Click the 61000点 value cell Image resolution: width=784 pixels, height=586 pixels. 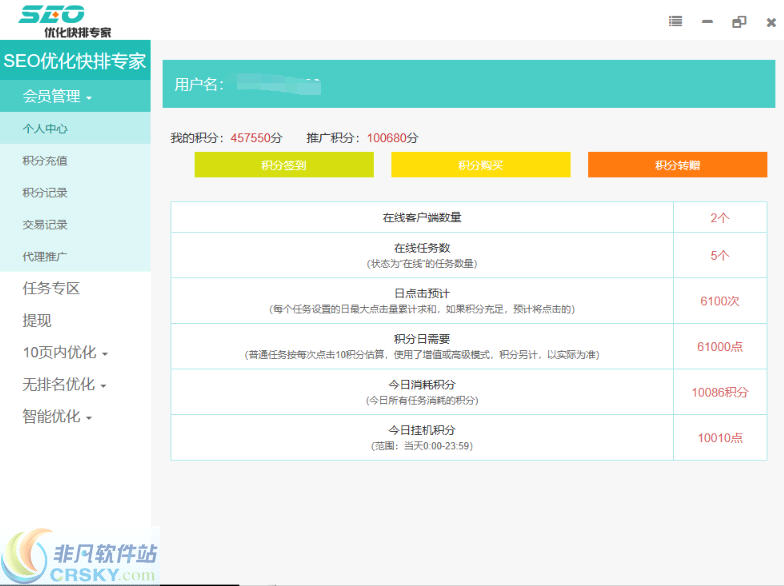pyautogui.click(x=720, y=346)
